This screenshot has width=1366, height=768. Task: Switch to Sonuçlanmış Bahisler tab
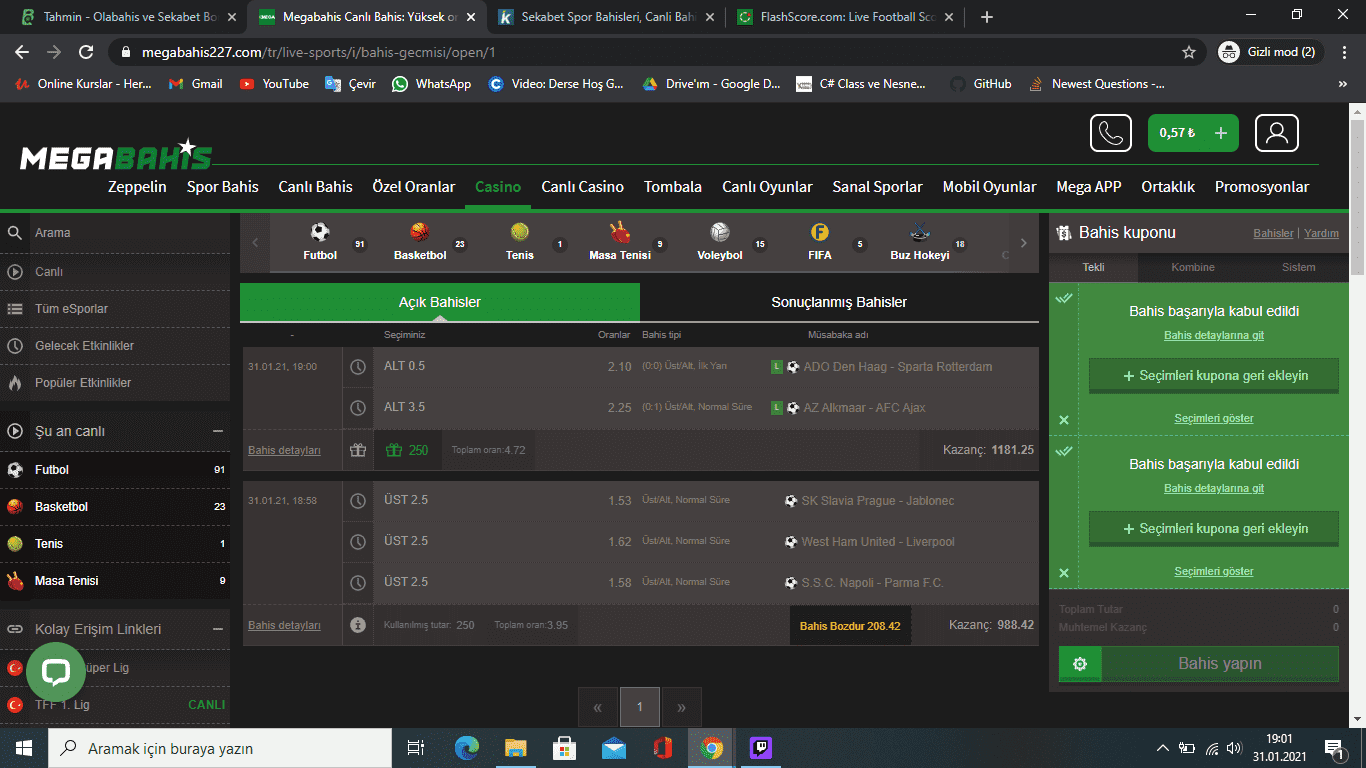pyautogui.click(x=839, y=302)
